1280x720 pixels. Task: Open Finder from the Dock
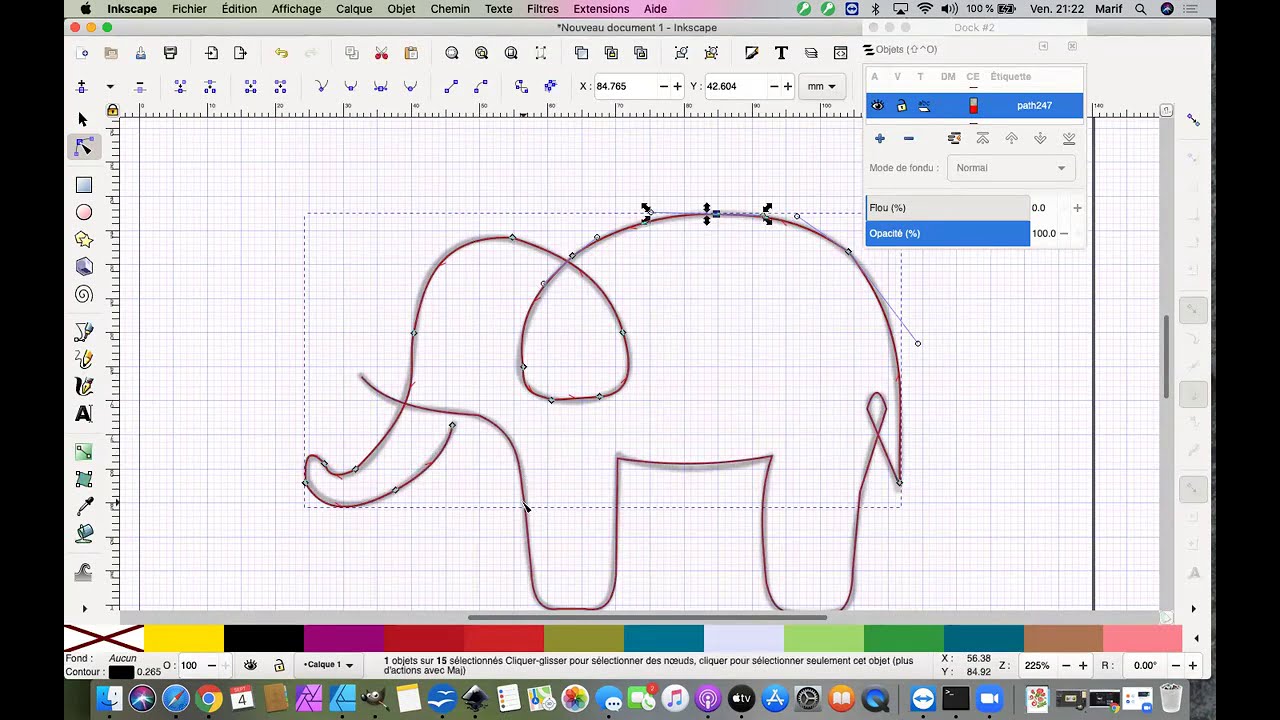pos(109,698)
